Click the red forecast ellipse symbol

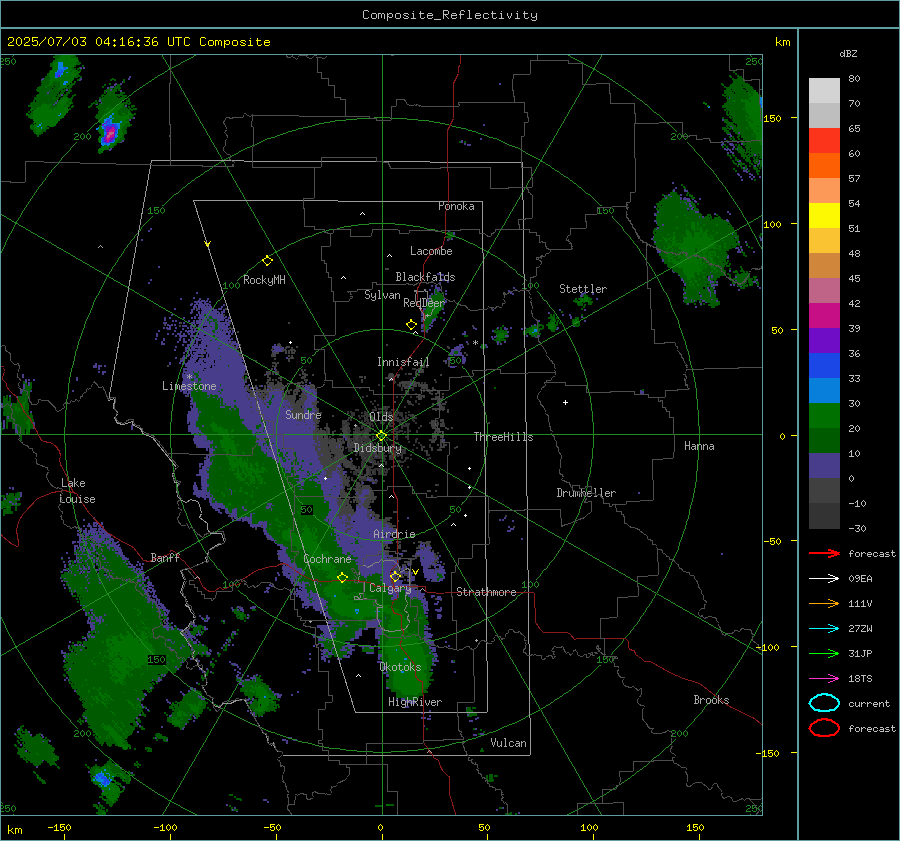pos(824,728)
